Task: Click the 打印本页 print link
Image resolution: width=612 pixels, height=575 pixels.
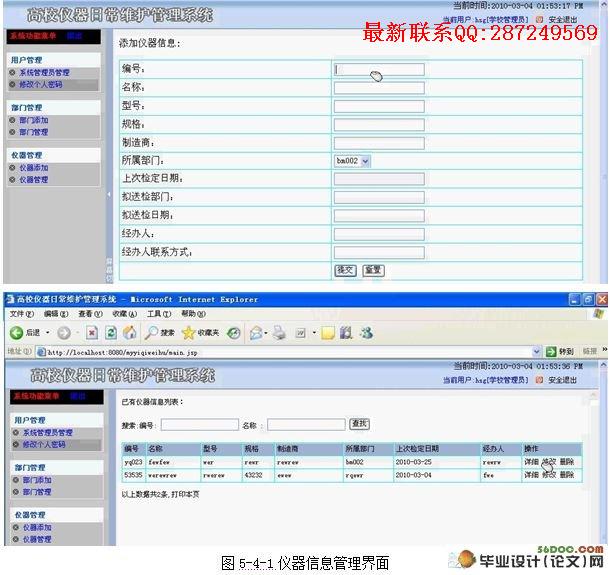Action: pyautogui.click(x=185, y=494)
